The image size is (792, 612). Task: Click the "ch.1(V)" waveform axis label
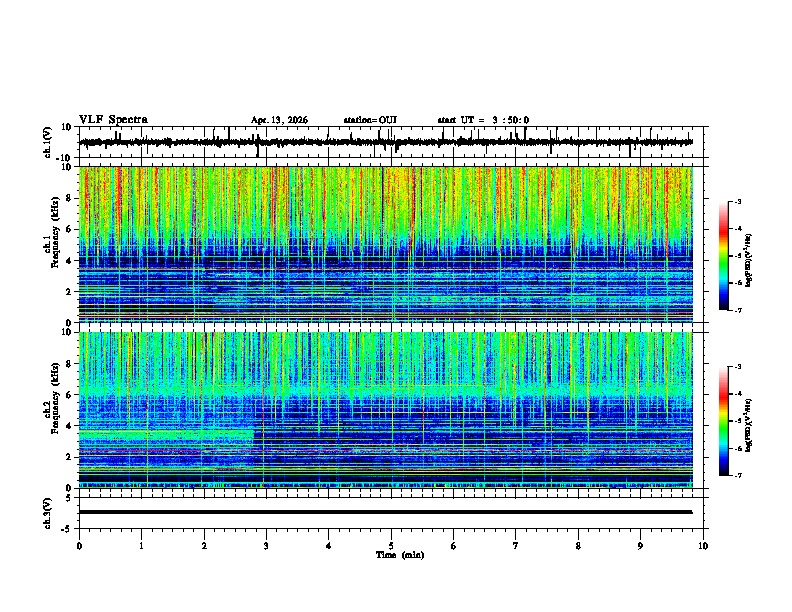(x=48, y=142)
